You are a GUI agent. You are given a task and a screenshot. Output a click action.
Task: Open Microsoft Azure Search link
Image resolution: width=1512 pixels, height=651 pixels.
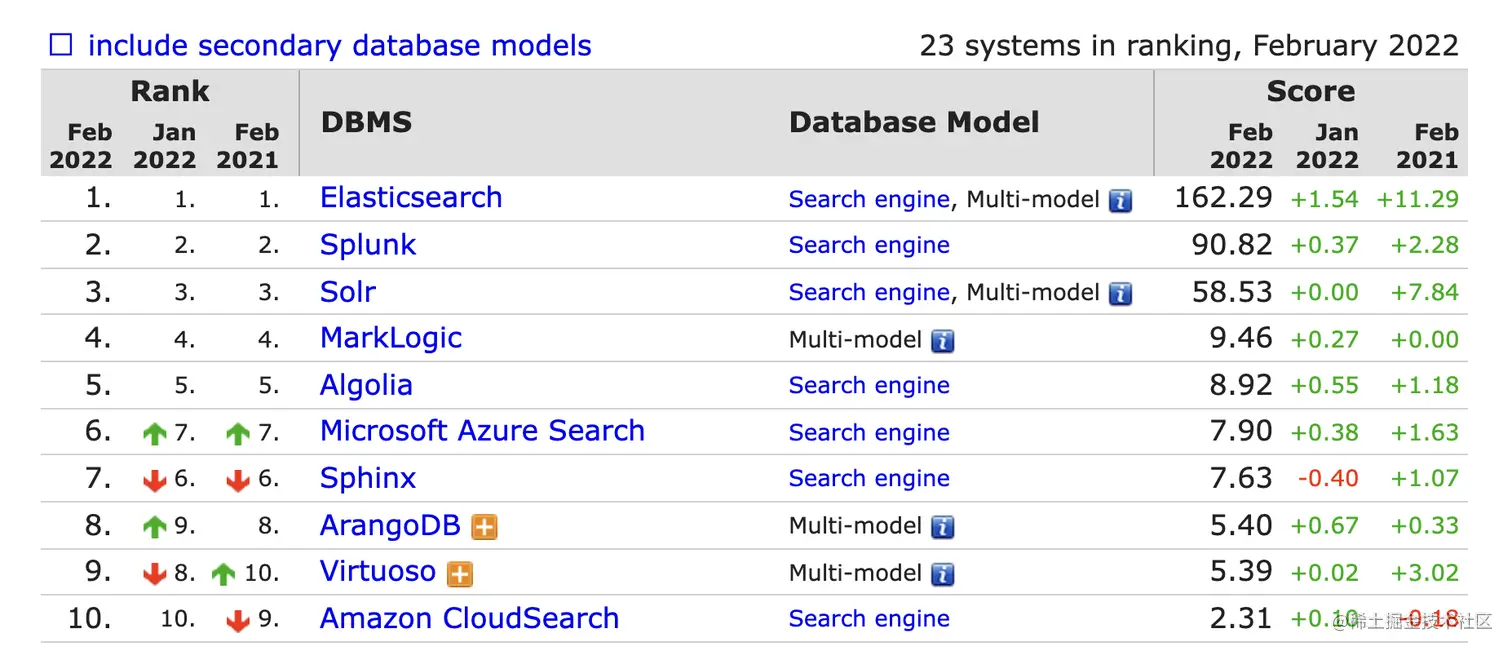point(481,431)
